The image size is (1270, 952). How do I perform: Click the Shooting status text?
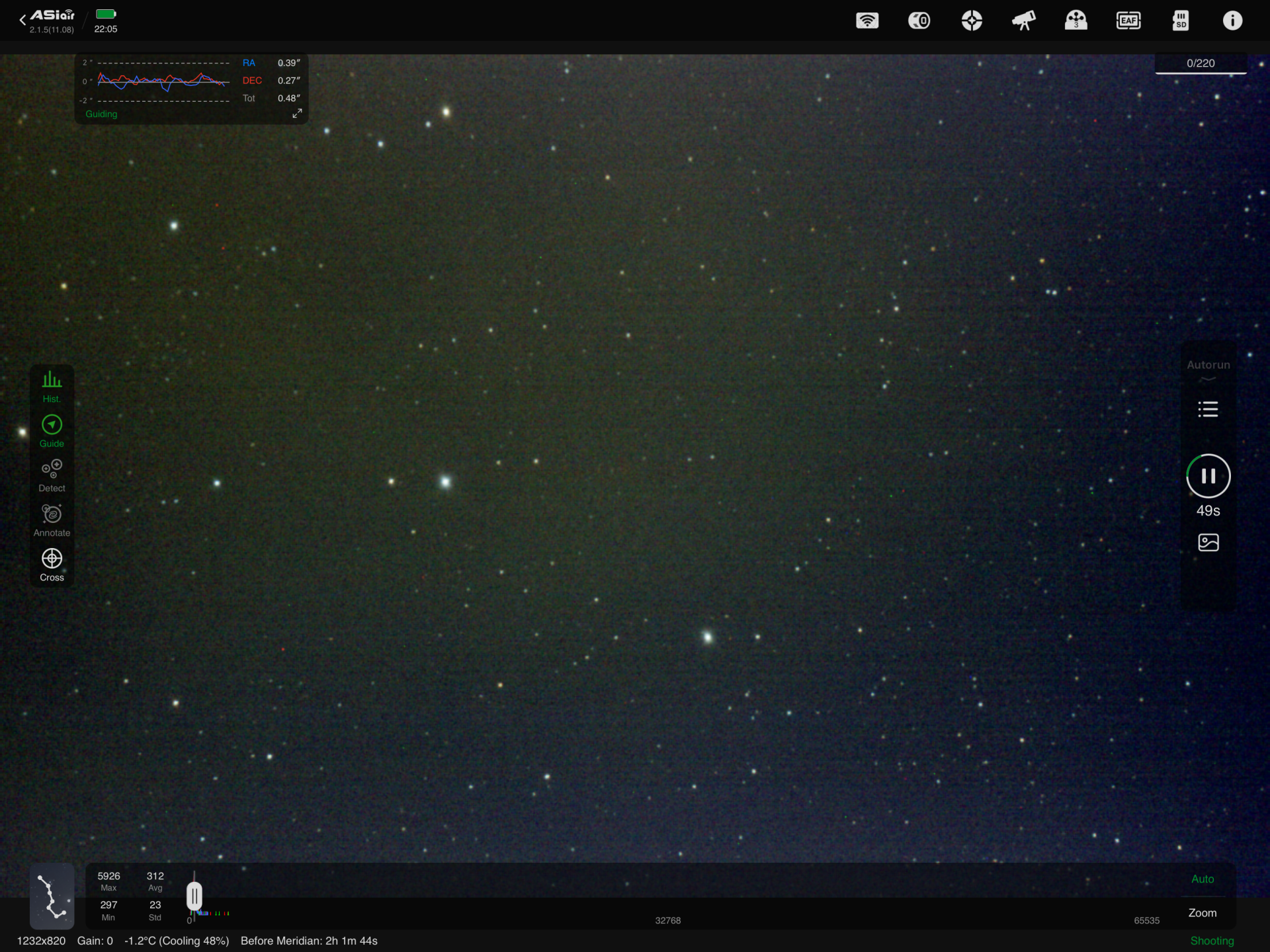(x=1212, y=941)
